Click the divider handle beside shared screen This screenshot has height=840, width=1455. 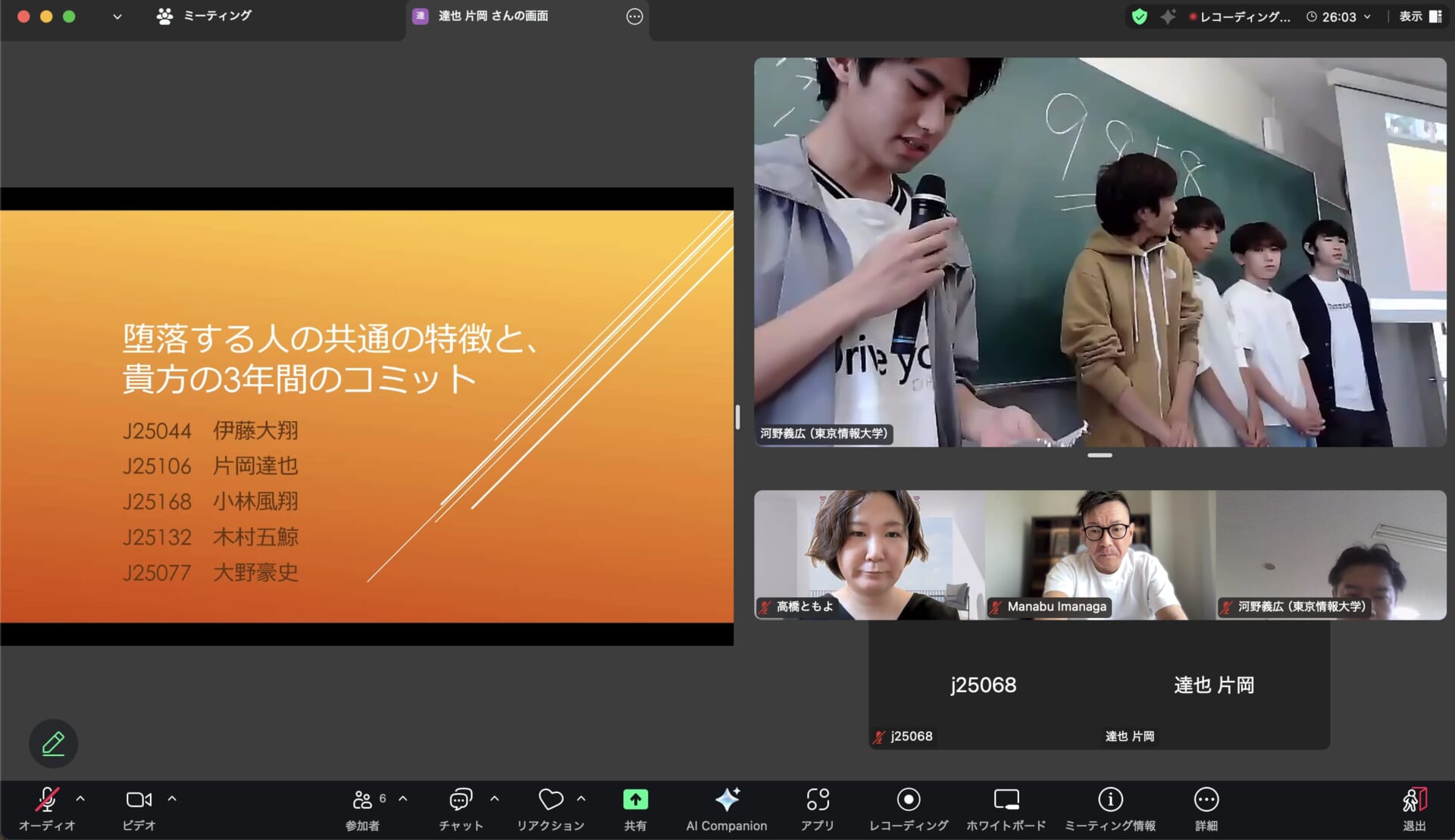pyautogui.click(x=737, y=417)
